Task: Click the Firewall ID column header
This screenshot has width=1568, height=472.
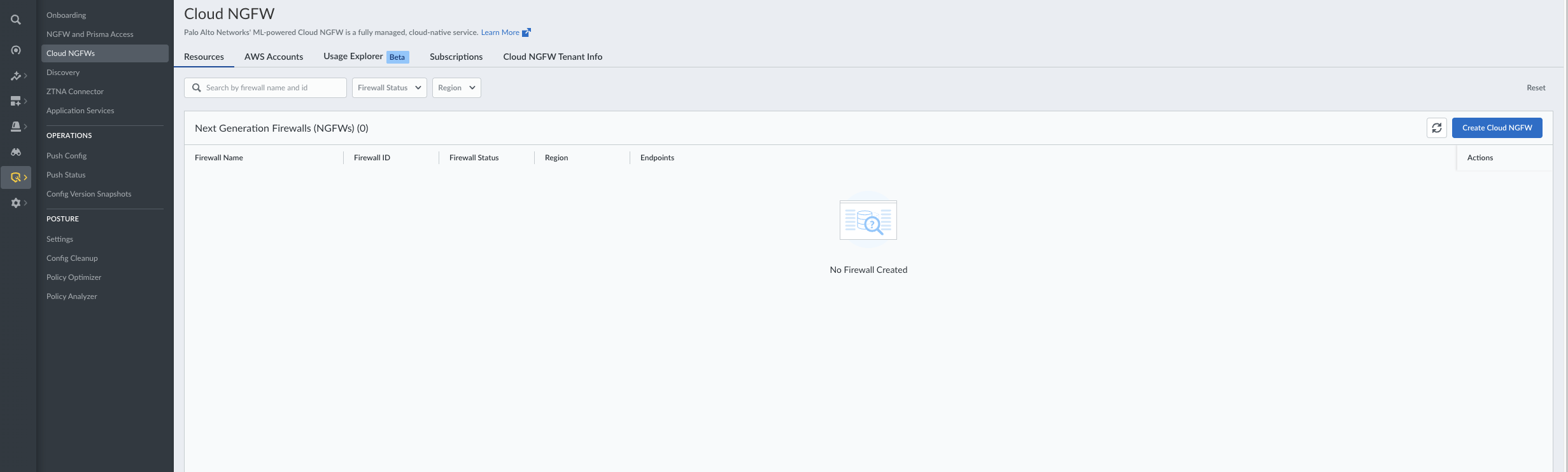Action: 372,158
